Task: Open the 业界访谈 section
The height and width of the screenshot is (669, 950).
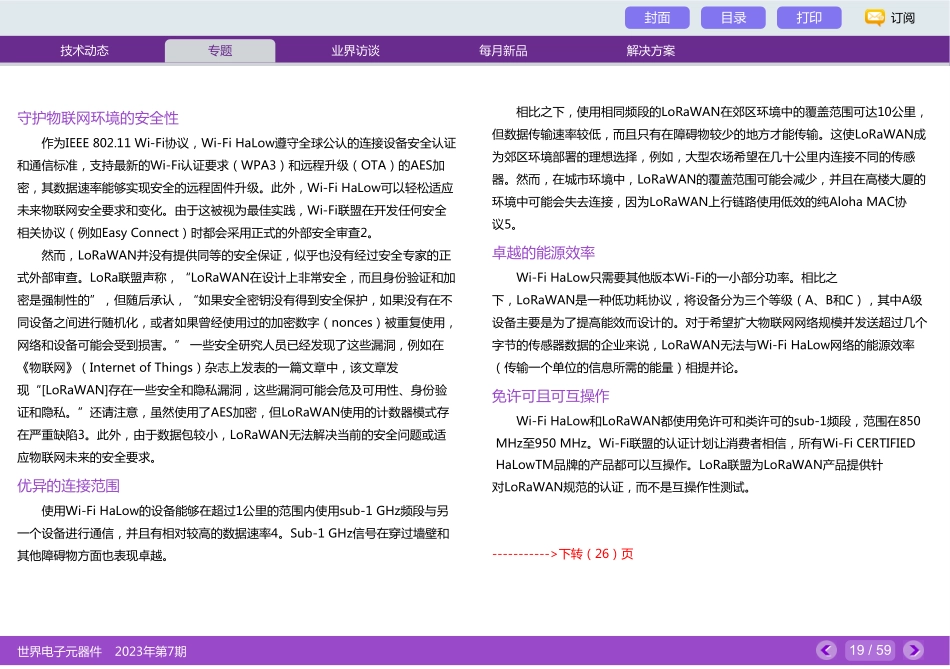Action: click(355, 50)
